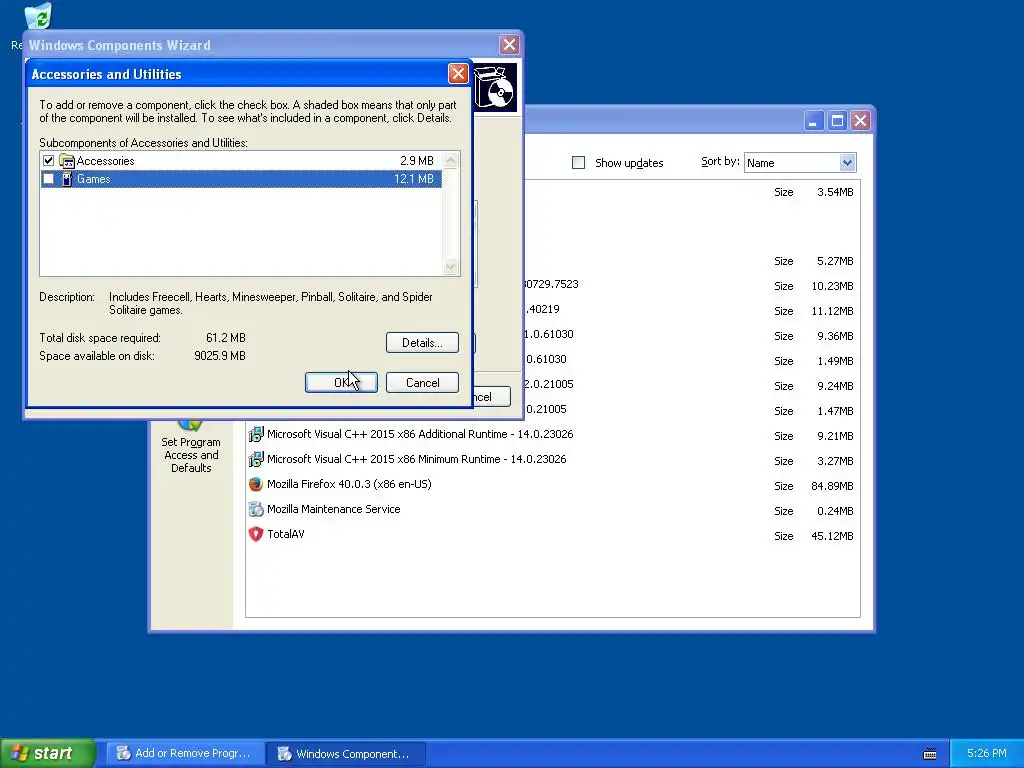Click the subcomponents list scroll down arrow
The height and width of the screenshot is (768, 1024).
451,266
